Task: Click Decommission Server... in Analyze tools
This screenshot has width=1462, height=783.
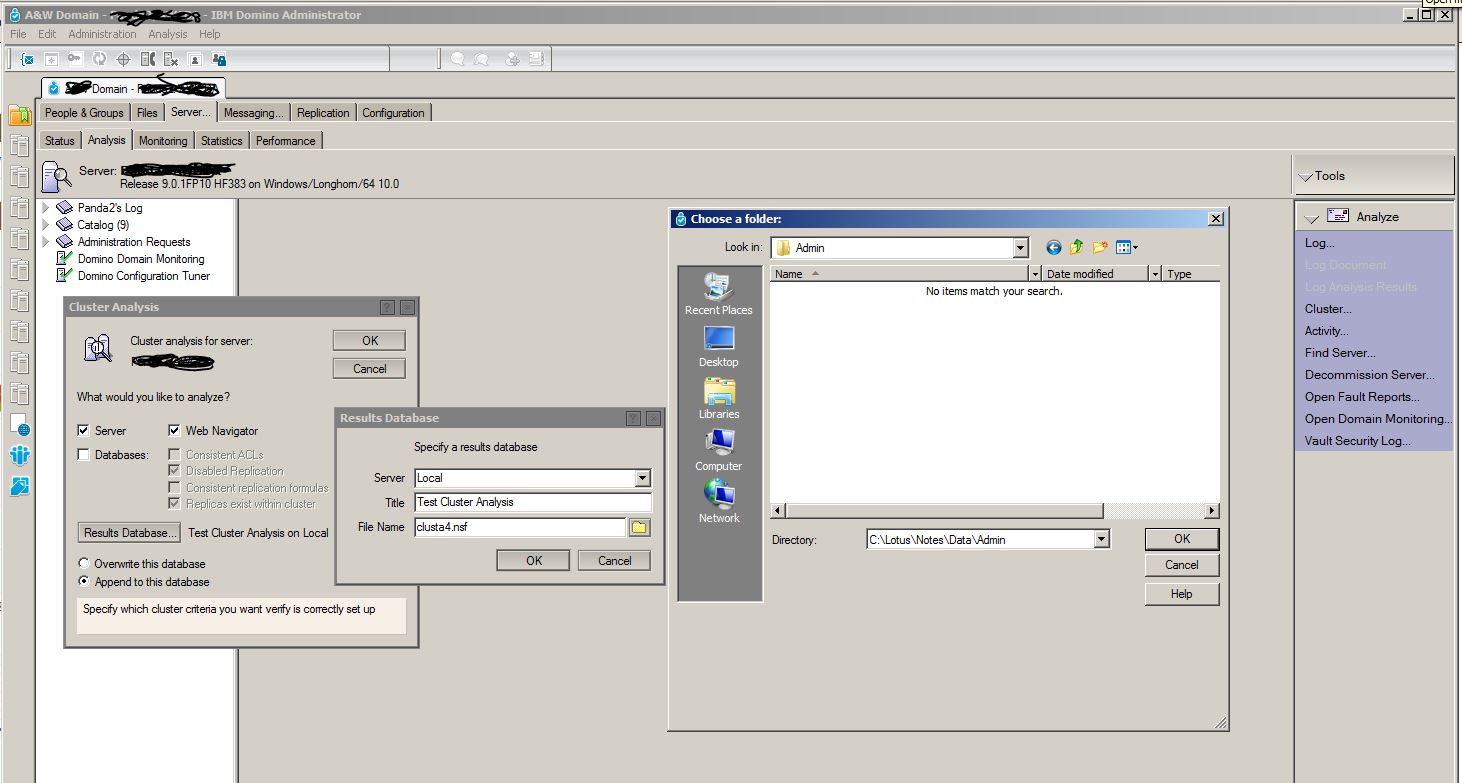Action: 1369,375
